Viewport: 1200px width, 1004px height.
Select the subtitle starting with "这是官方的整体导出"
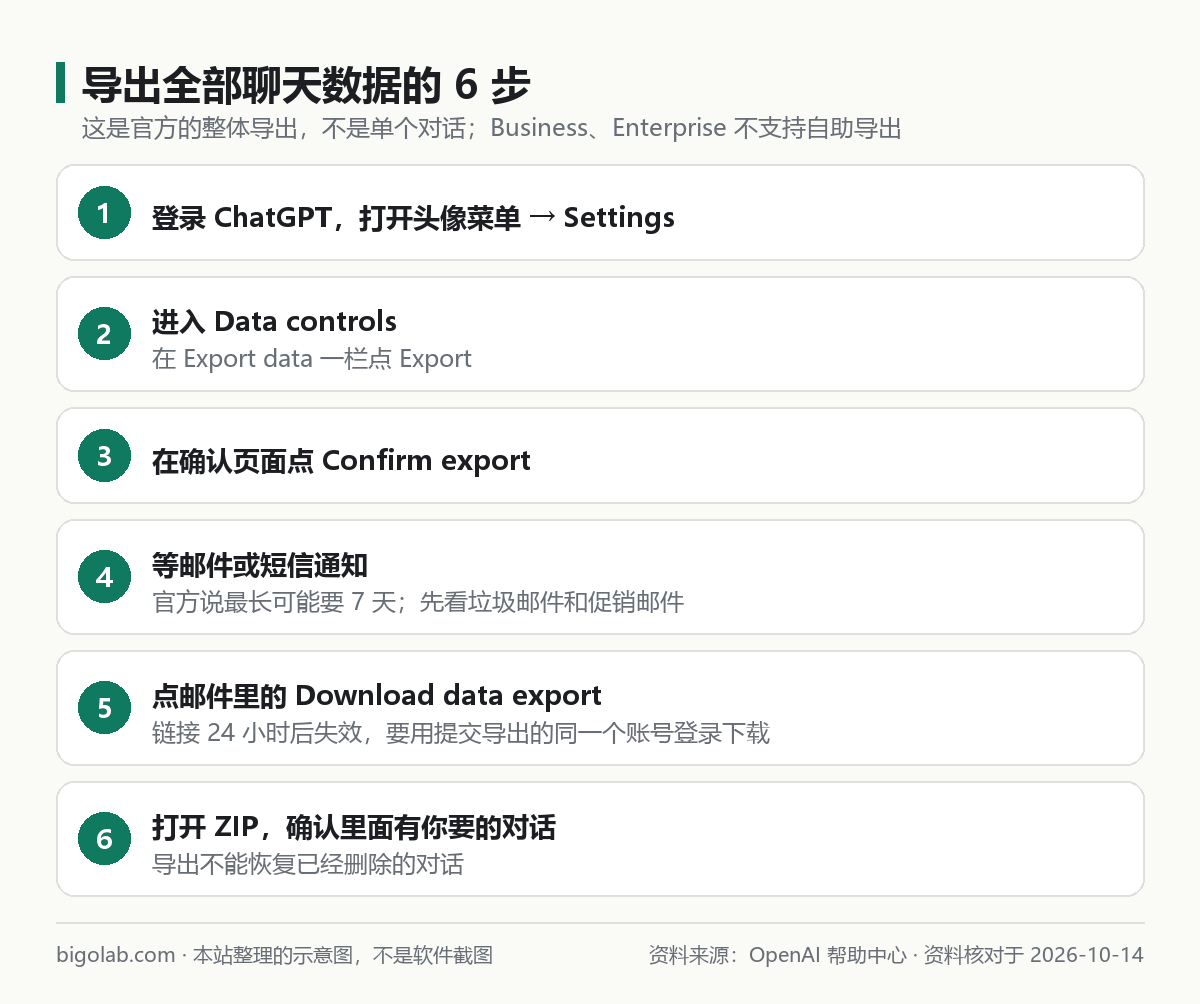(x=491, y=129)
